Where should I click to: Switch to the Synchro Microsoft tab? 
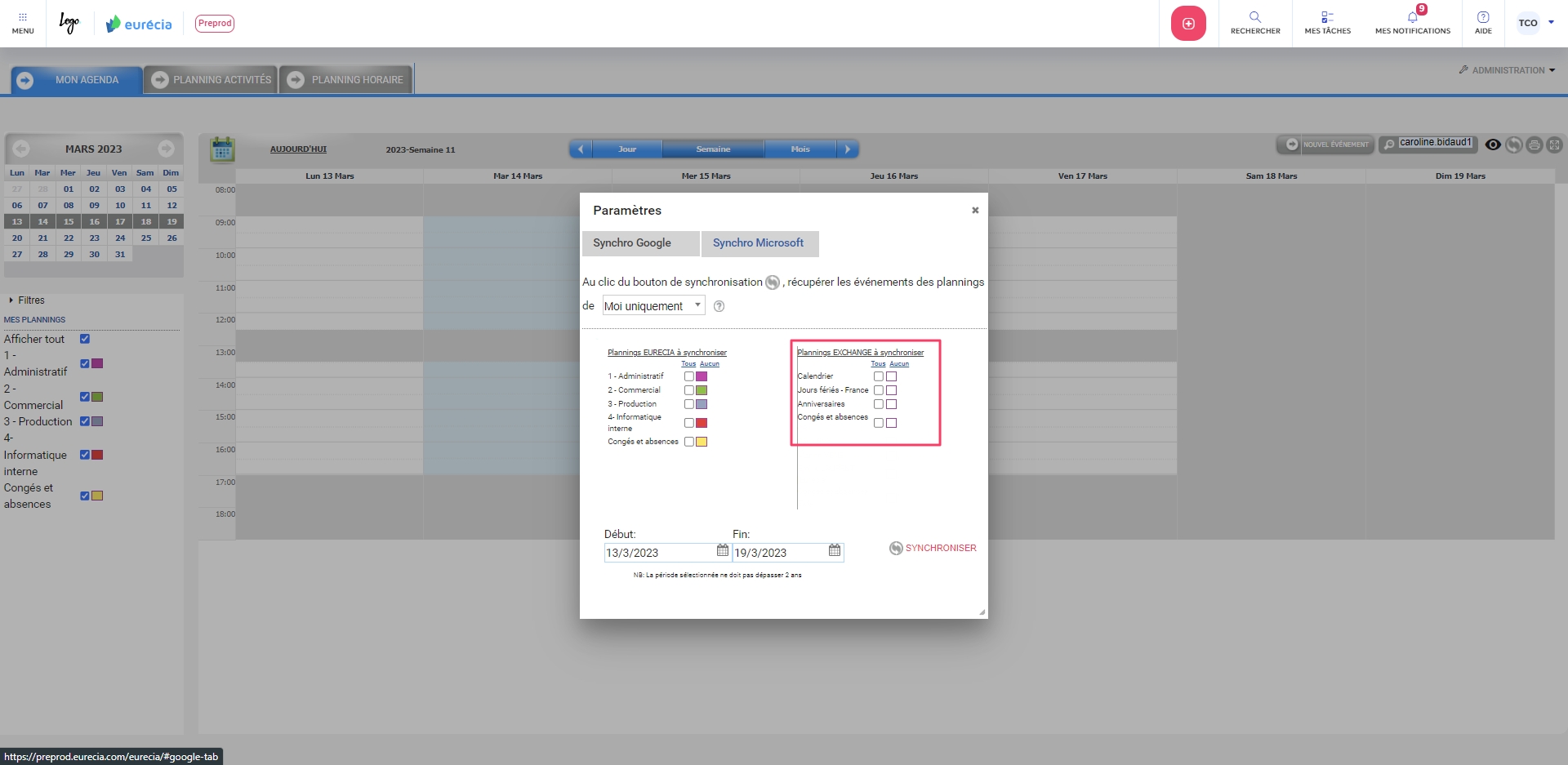point(759,243)
